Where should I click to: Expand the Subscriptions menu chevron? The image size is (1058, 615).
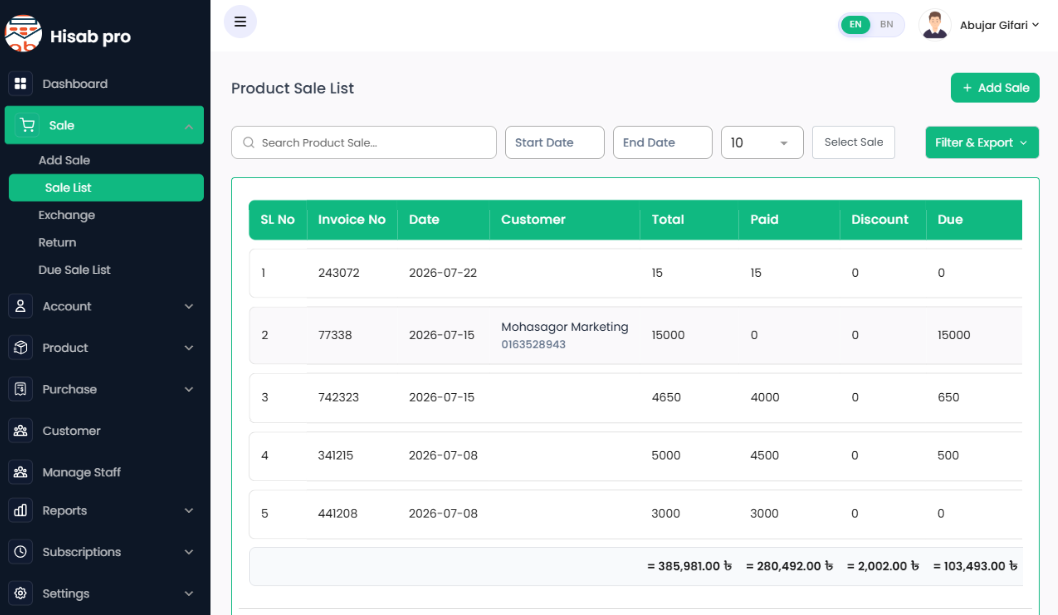click(x=189, y=552)
